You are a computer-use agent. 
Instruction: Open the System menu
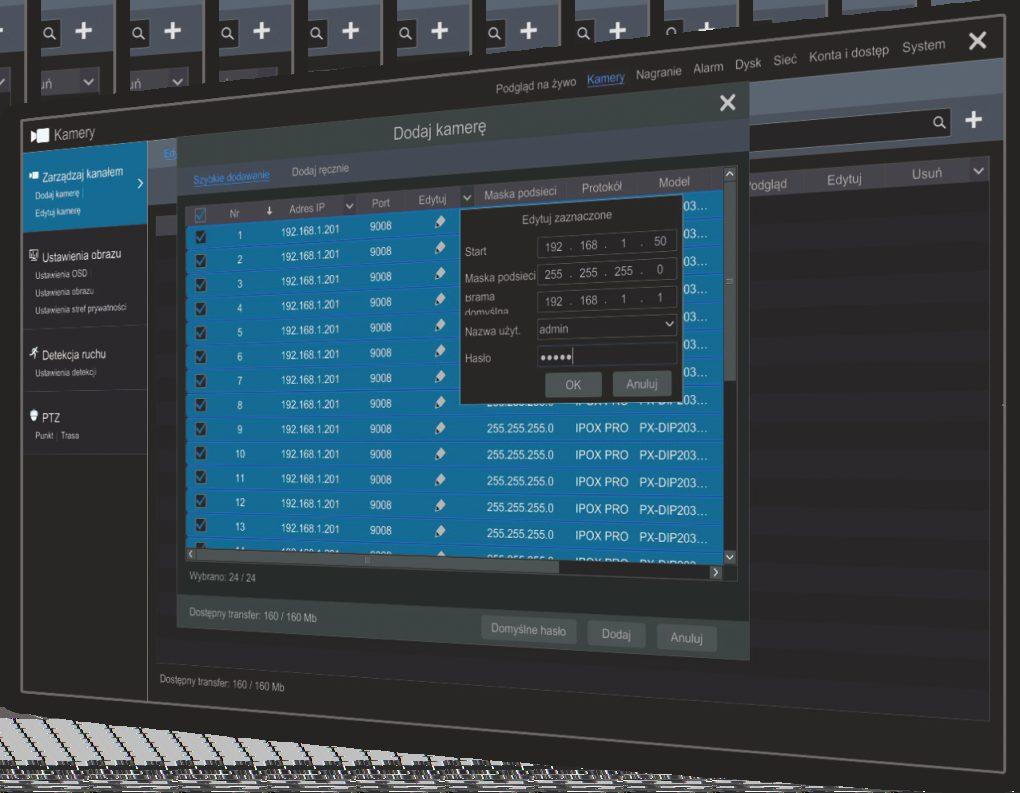[x=923, y=46]
